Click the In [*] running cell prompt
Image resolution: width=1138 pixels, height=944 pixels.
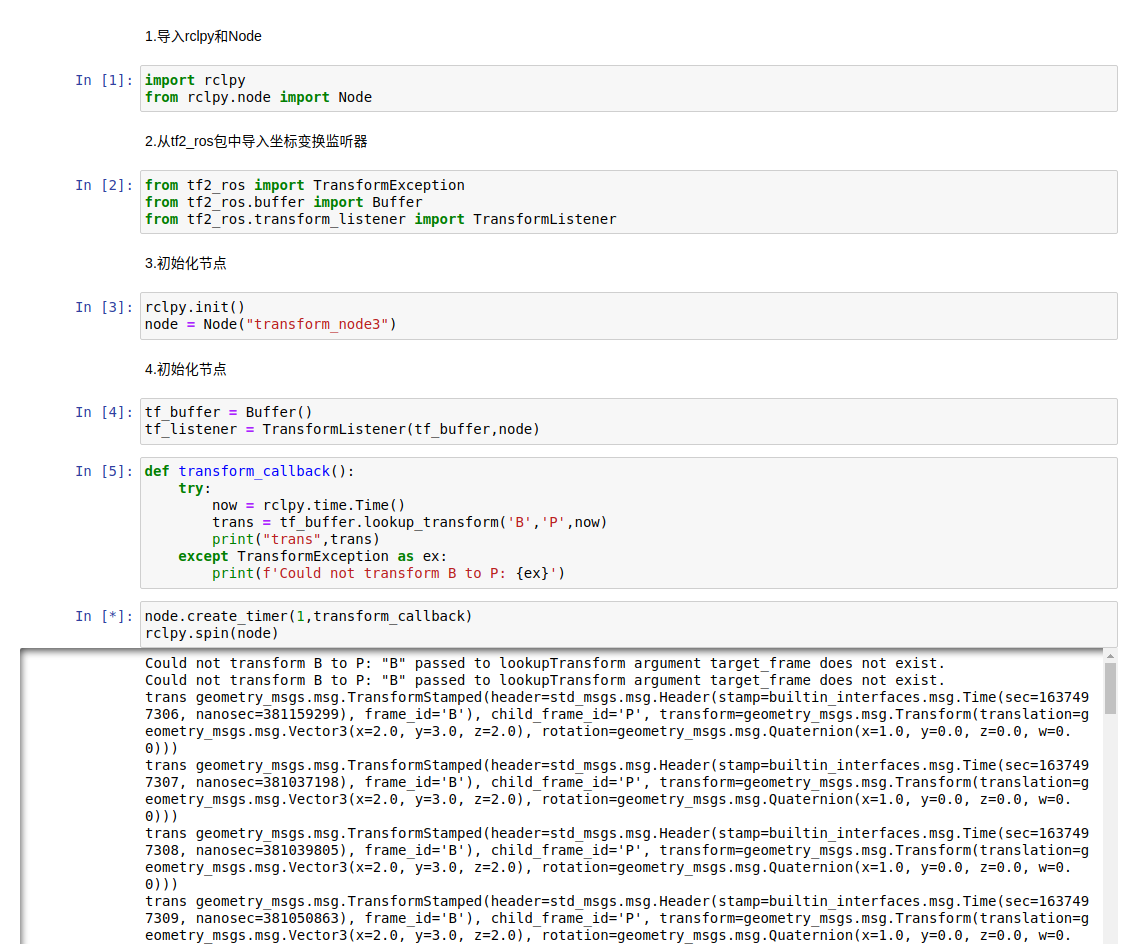click(x=104, y=616)
